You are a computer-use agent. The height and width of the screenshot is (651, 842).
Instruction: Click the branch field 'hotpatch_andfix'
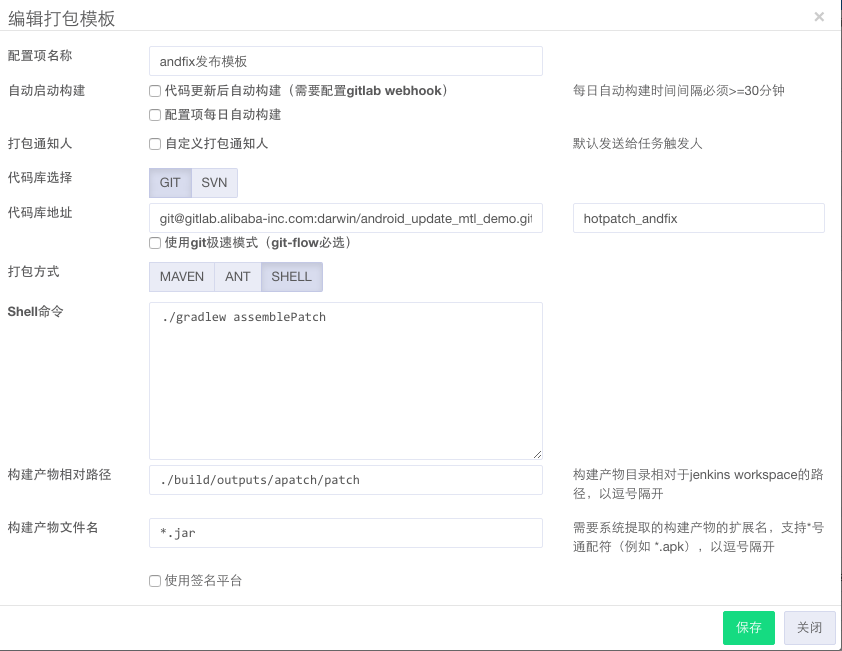699,218
